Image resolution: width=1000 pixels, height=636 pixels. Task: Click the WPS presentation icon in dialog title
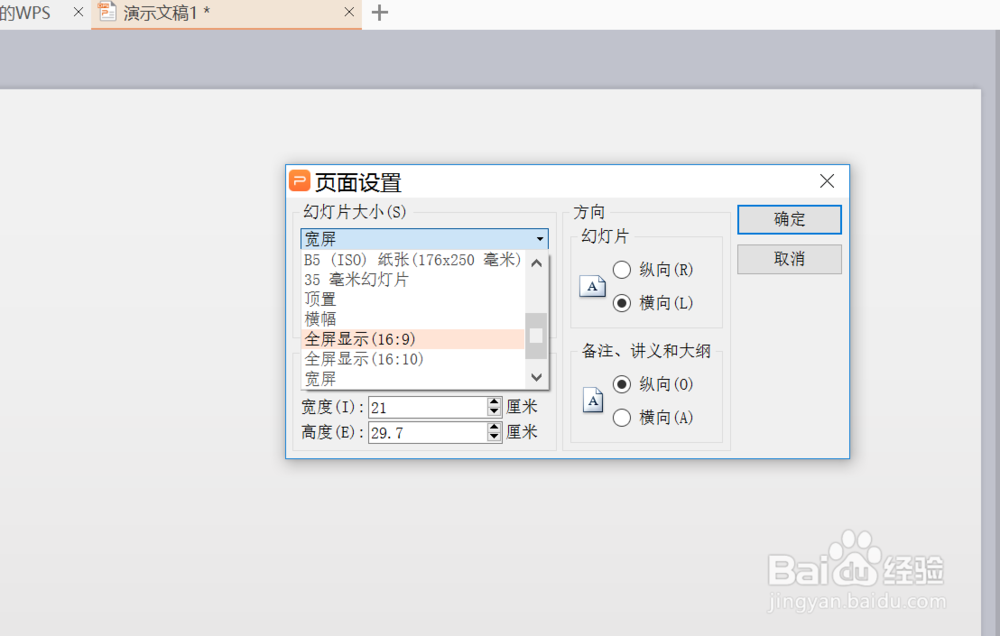(299, 181)
